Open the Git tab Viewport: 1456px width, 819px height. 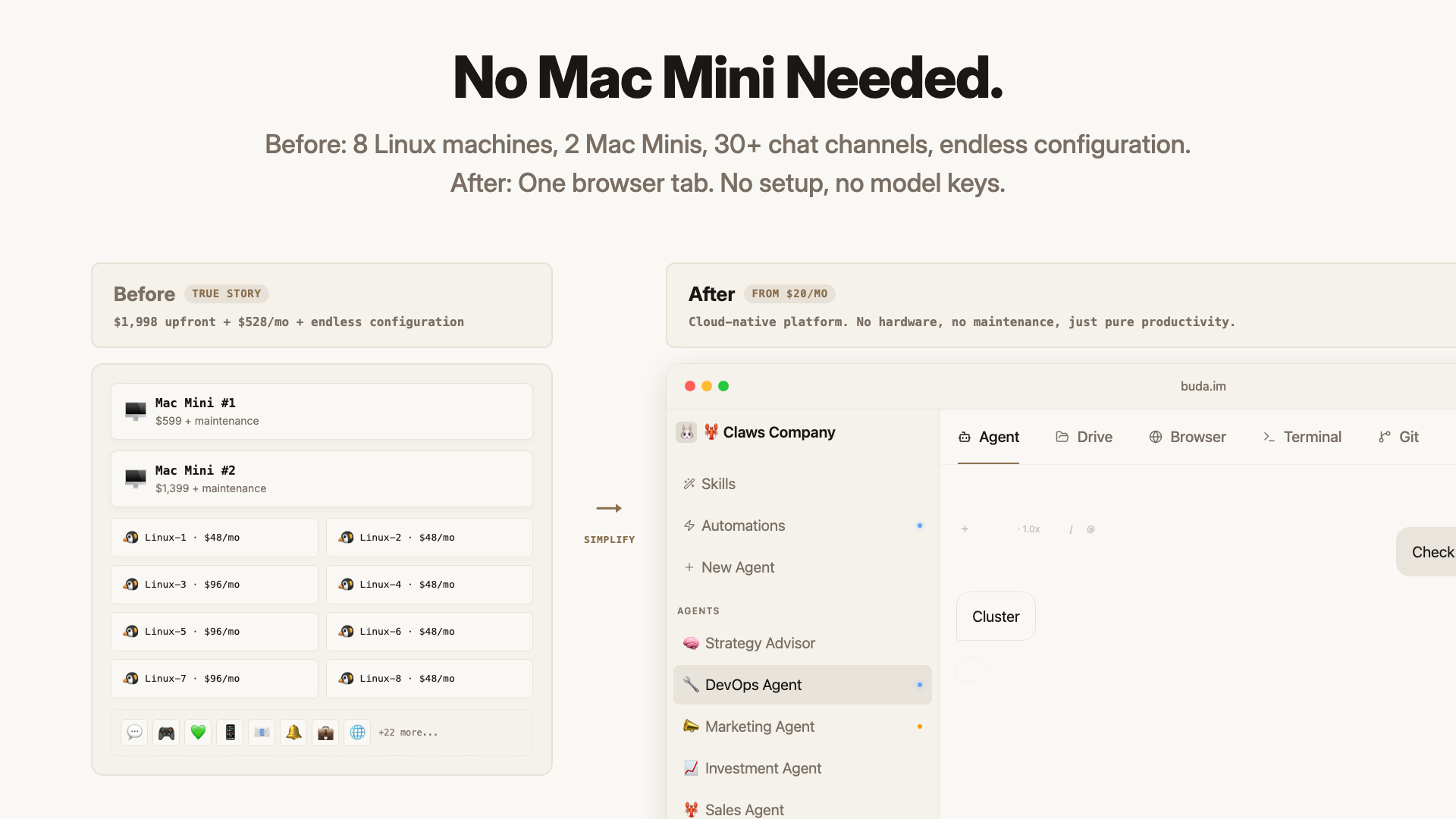click(x=1398, y=437)
